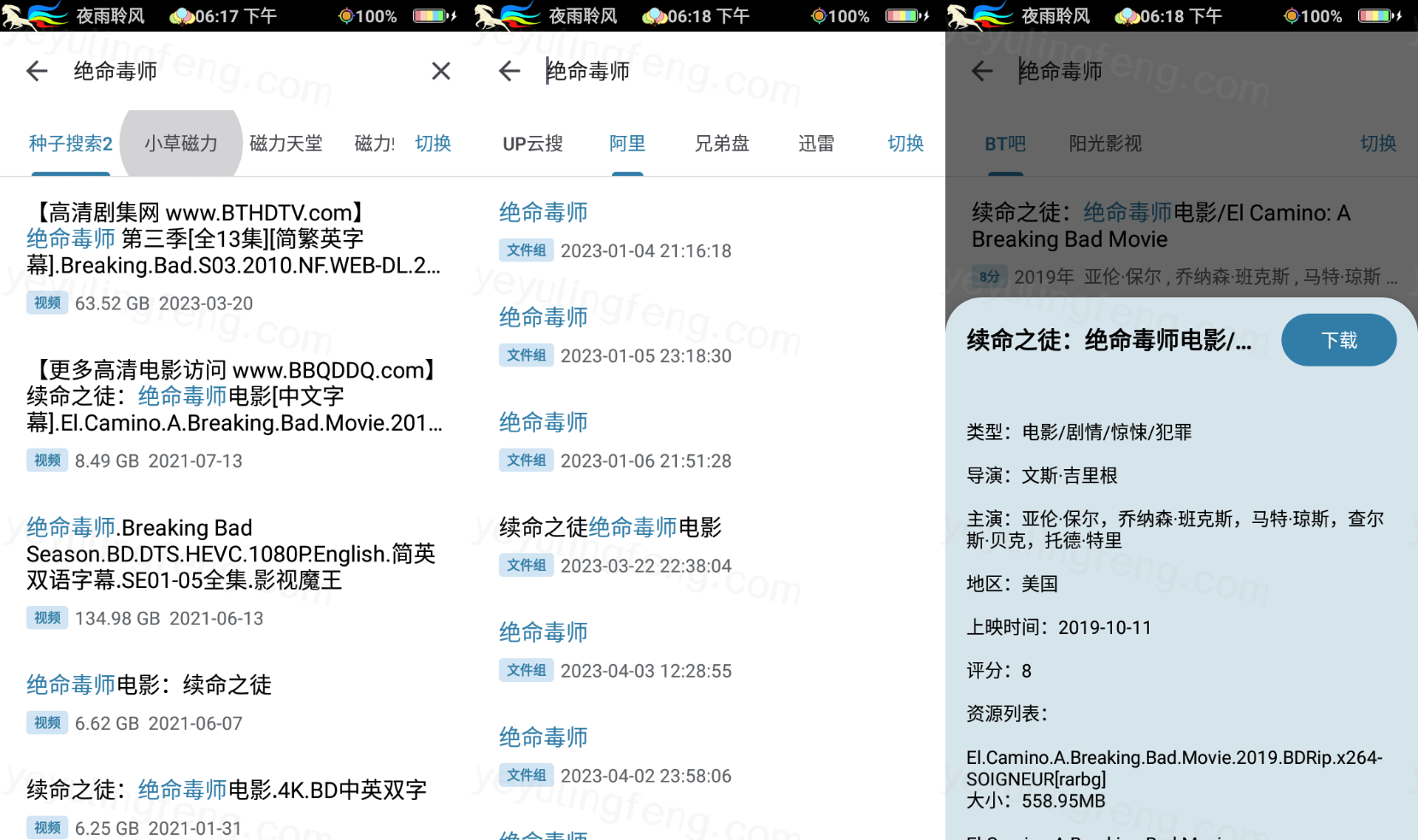Tap the 类型：电影/剧情/惊悚/犯罪 line
This screenshot has height=840, width=1418.
tap(1080, 432)
